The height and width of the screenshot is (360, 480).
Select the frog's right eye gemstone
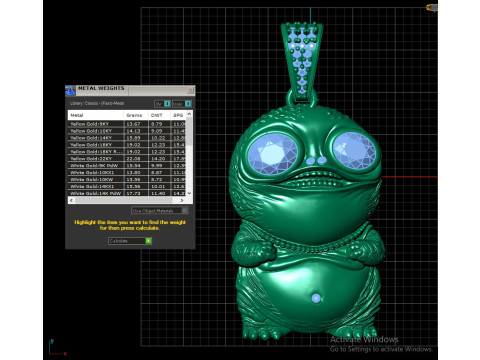point(354,150)
